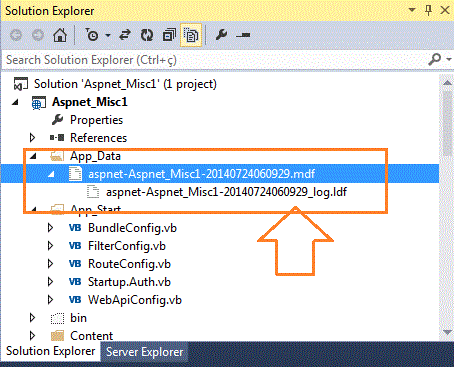Click the vertical scrollbar down arrow
454x367 pixels.
pyautogui.click(x=447, y=332)
